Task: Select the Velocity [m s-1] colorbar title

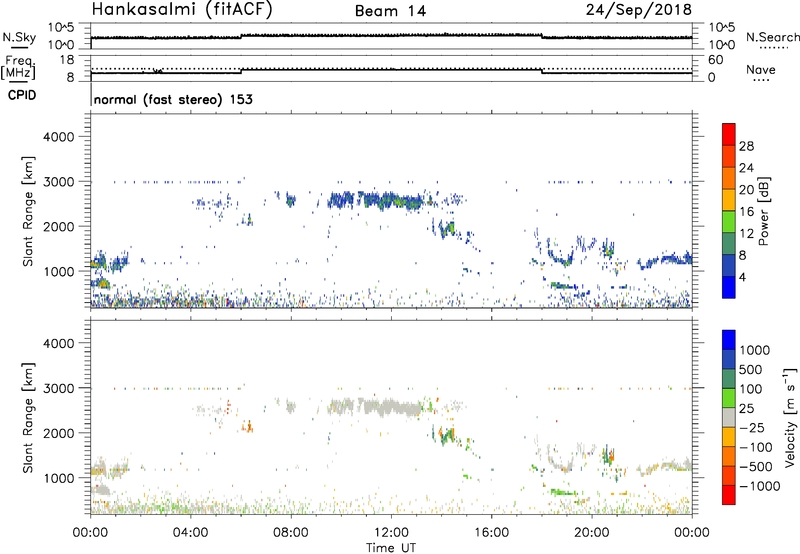Action: (x=790, y=417)
